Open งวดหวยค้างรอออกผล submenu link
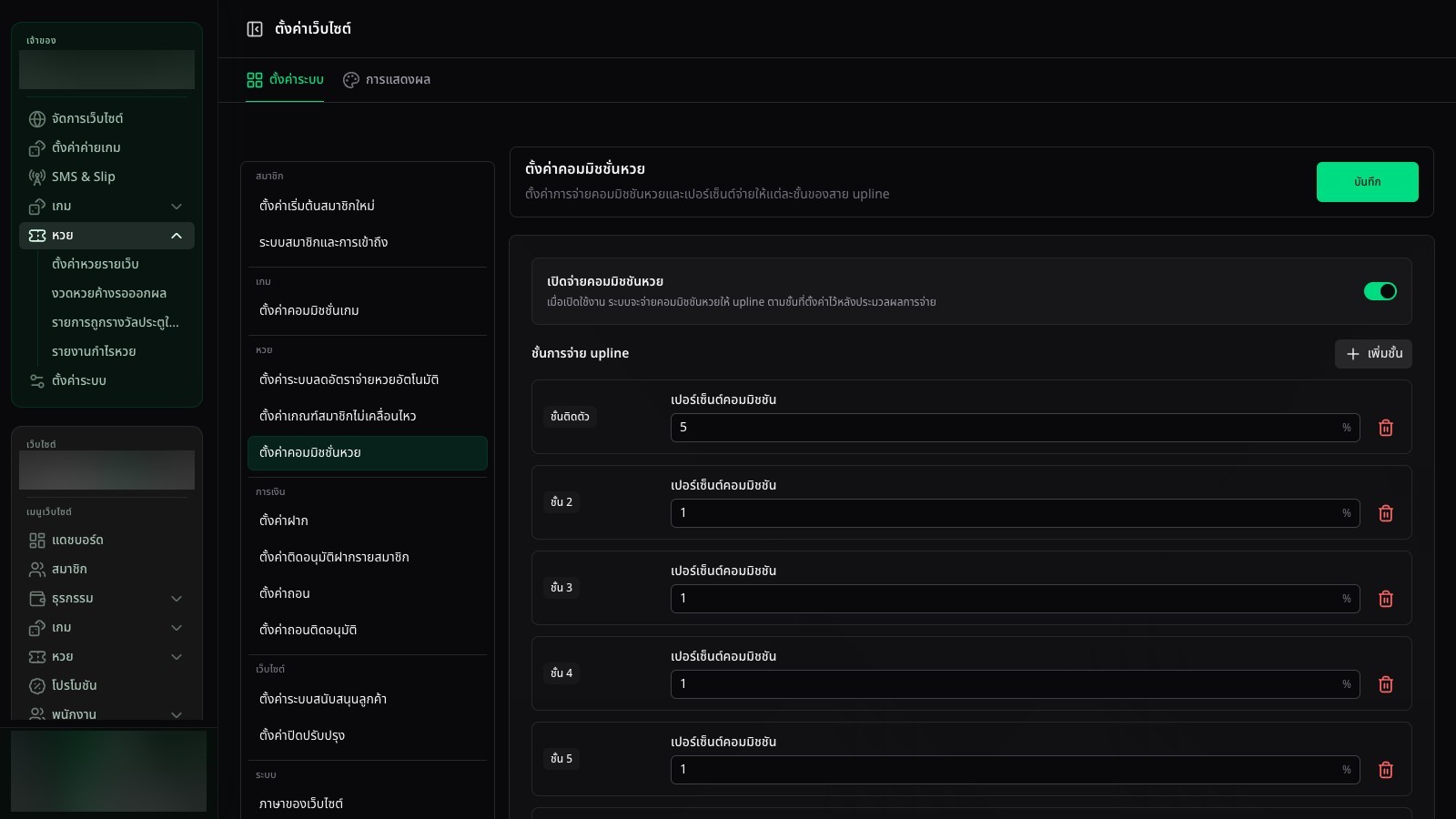The width and height of the screenshot is (1456, 819). tap(109, 293)
